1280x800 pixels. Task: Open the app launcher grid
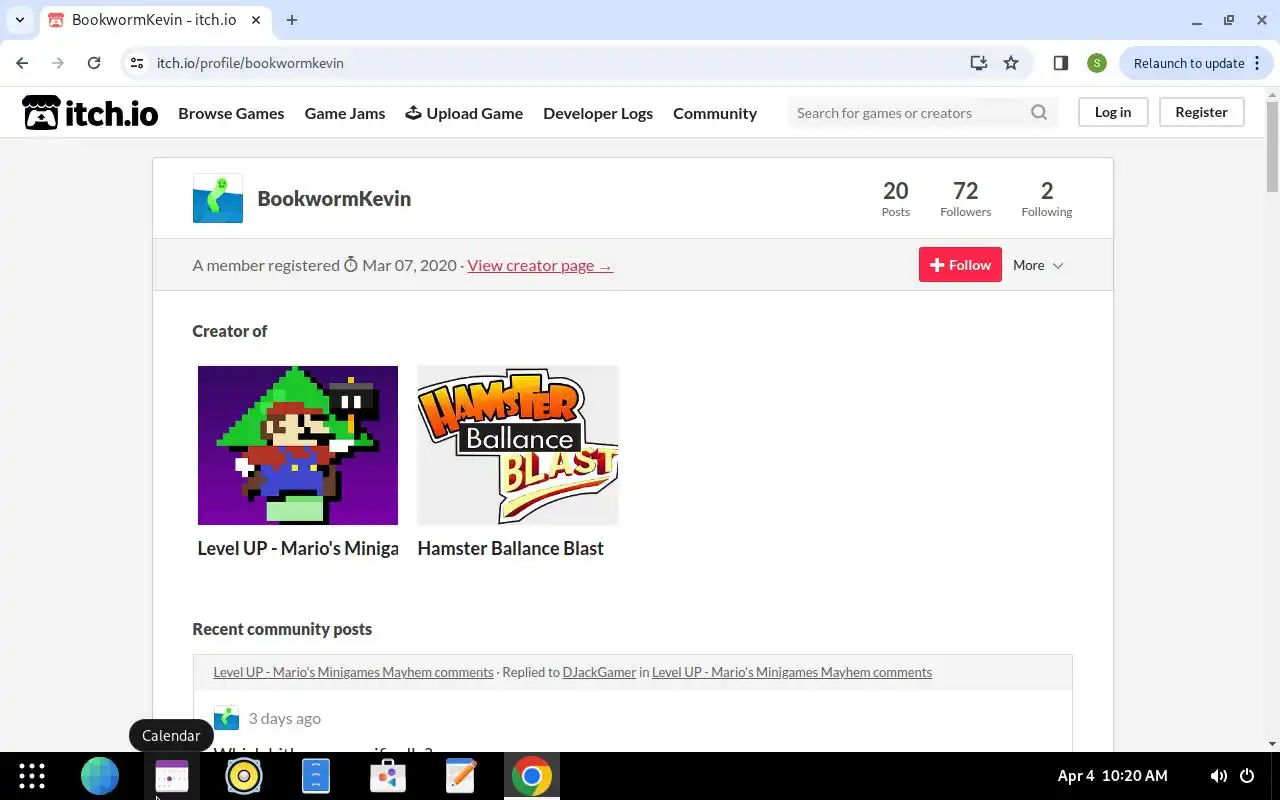coord(32,776)
